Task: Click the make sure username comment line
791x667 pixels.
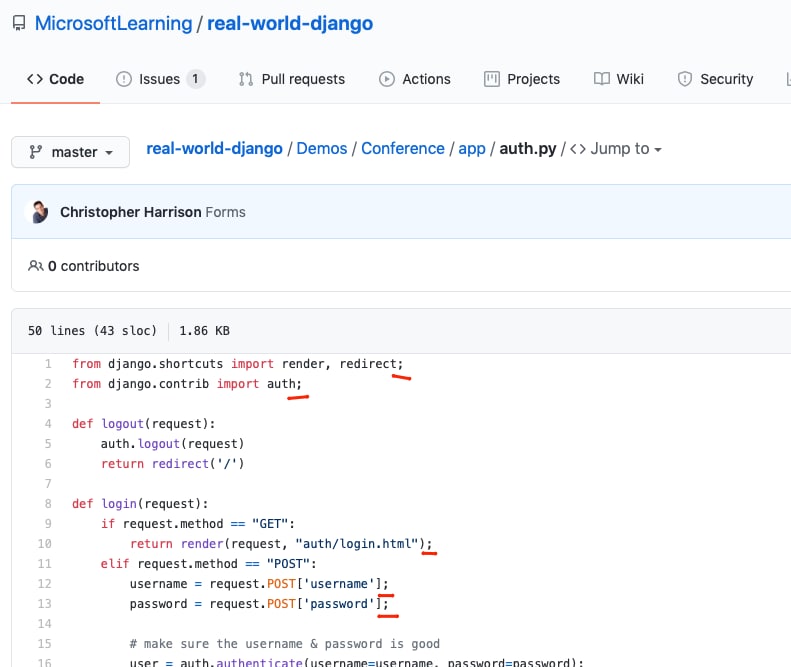Action: [x=285, y=644]
